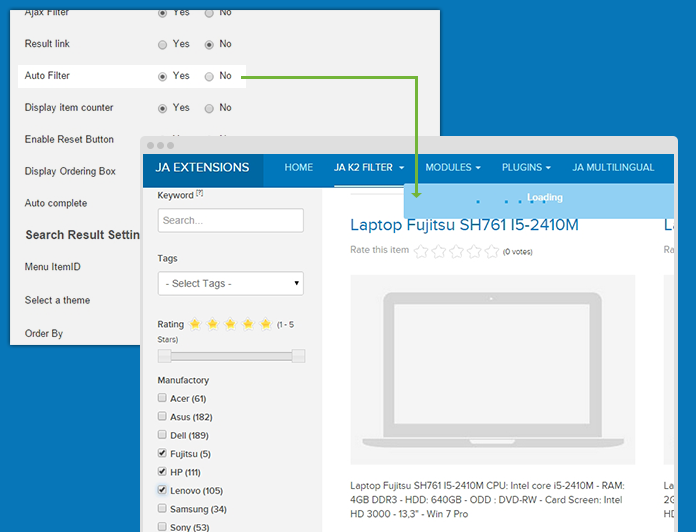The width and height of the screenshot is (696, 532).
Task: Open JA Multilingual menu item
Action: tap(613, 168)
